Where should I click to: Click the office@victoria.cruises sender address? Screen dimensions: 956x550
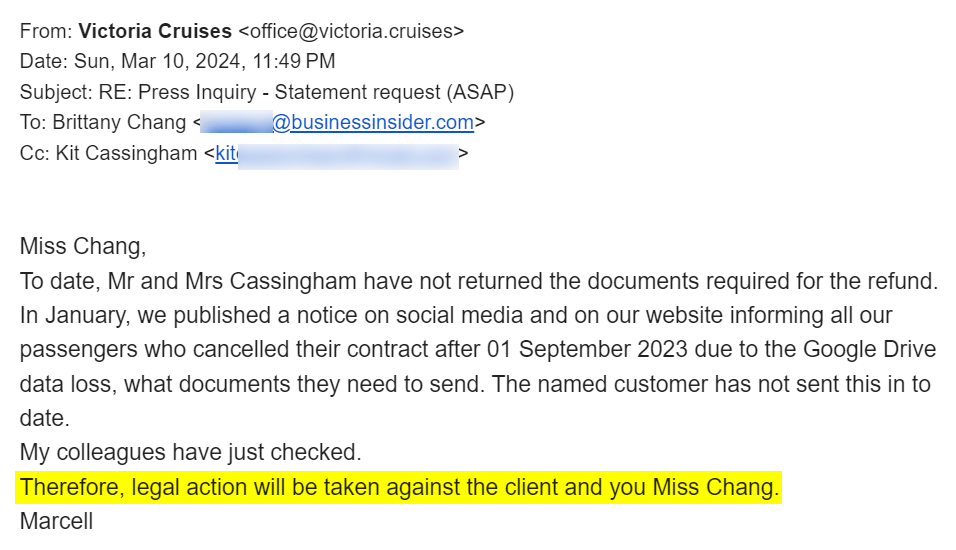pyautogui.click(x=351, y=31)
